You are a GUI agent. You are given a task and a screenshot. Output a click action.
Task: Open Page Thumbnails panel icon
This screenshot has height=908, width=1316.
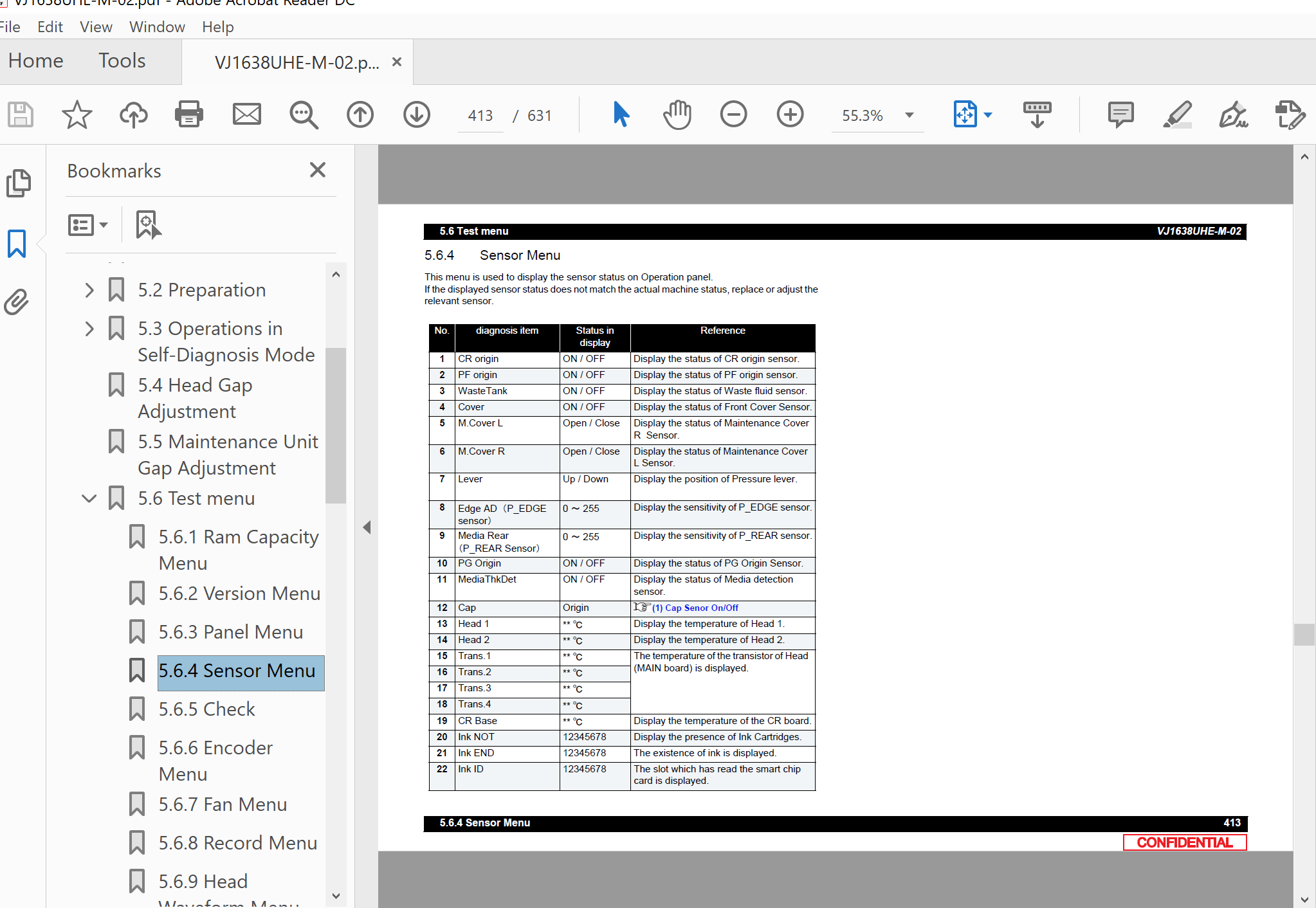tap(18, 184)
